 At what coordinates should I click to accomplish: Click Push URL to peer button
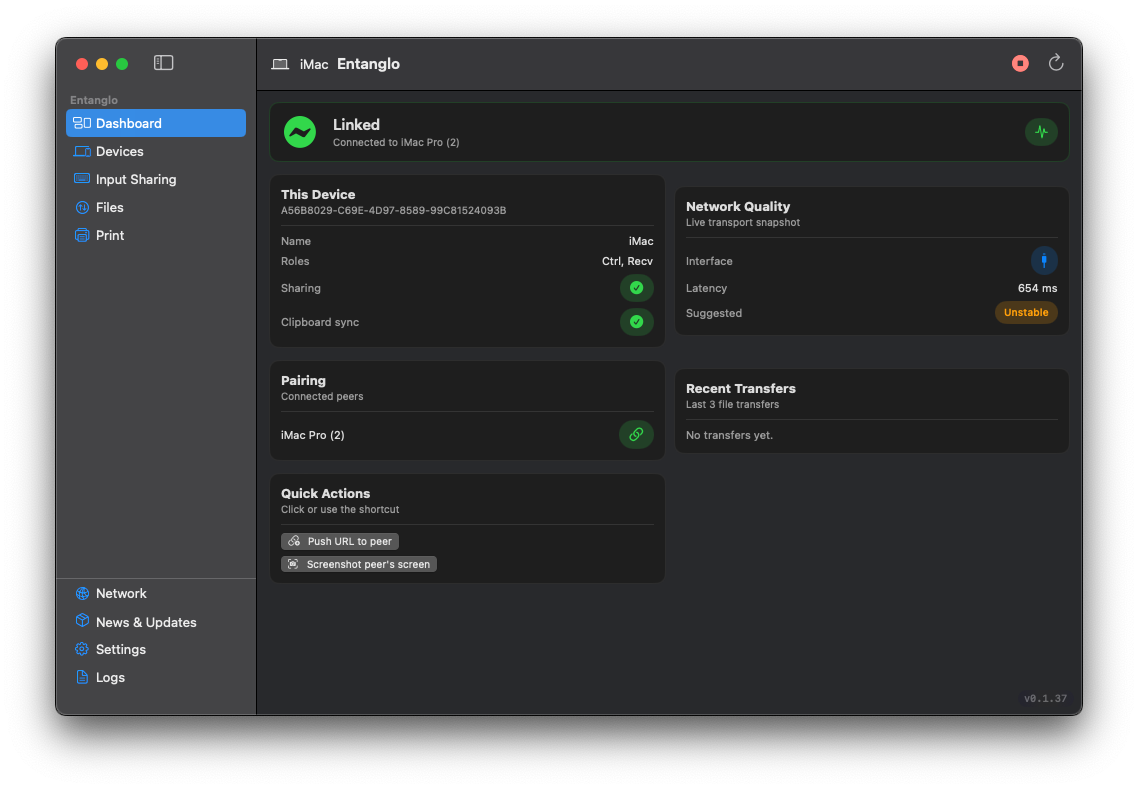point(340,541)
